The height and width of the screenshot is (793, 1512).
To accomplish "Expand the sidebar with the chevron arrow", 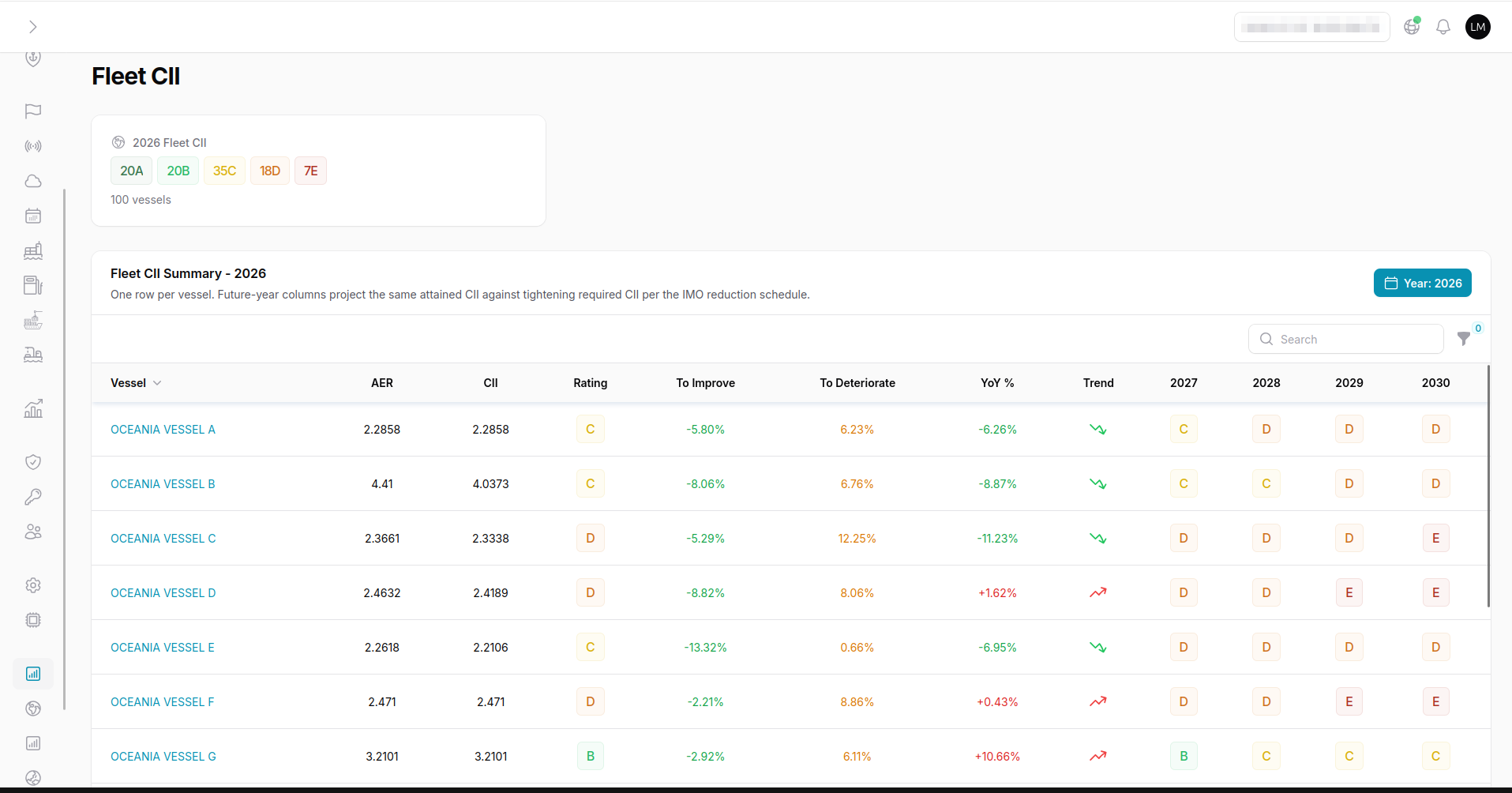I will click(32, 27).
